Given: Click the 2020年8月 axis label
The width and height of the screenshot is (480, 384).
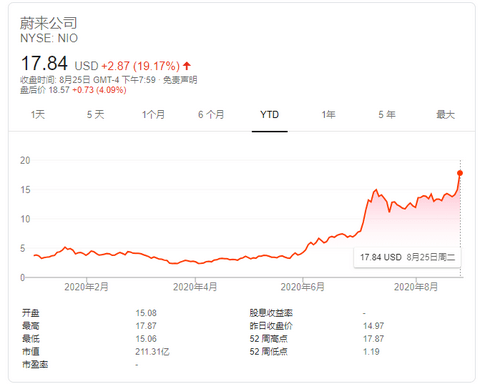Looking at the screenshot, I should point(416,287).
